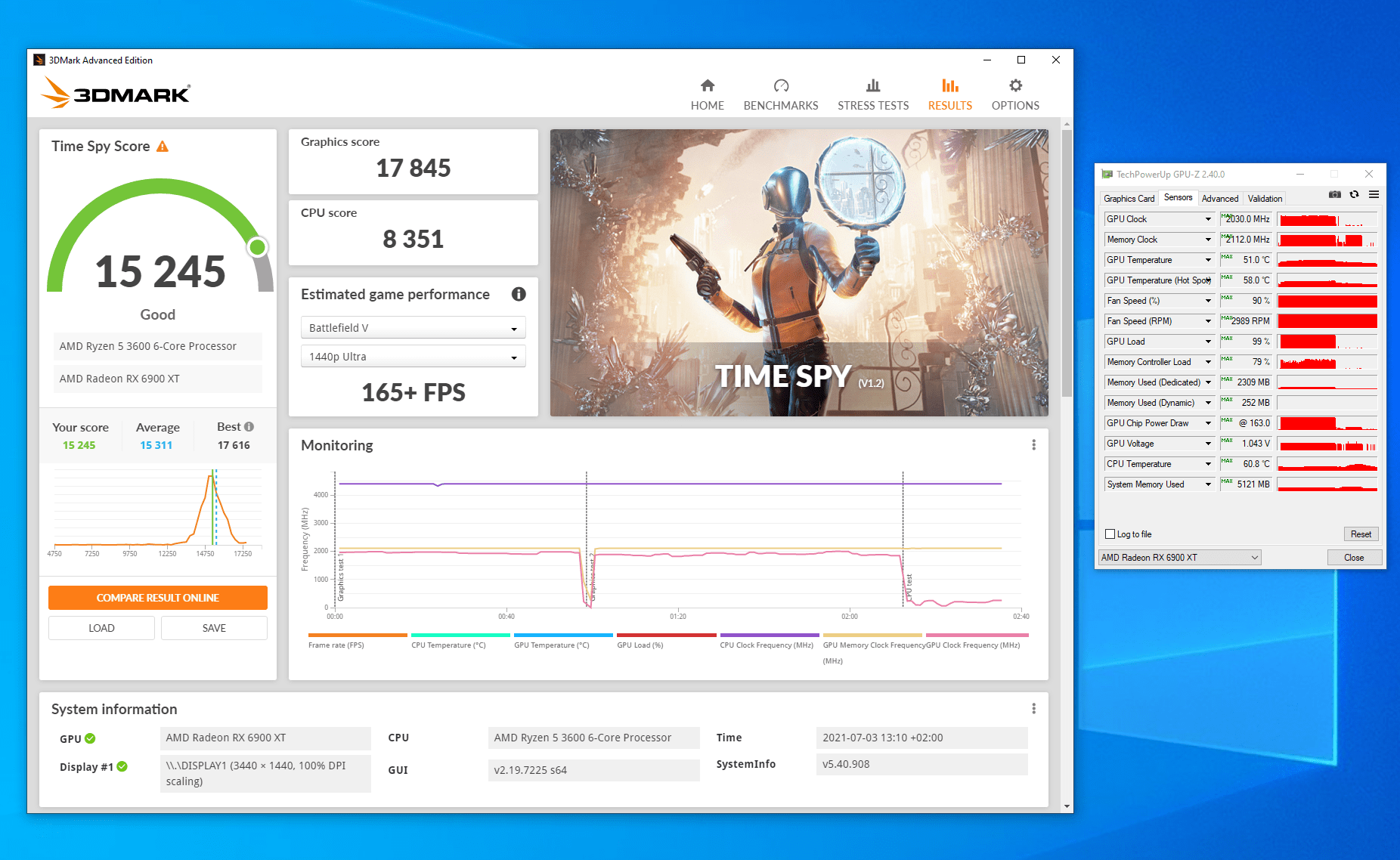Click Compare Result Online button
This screenshot has height=860, width=1400.
pyautogui.click(x=158, y=598)
